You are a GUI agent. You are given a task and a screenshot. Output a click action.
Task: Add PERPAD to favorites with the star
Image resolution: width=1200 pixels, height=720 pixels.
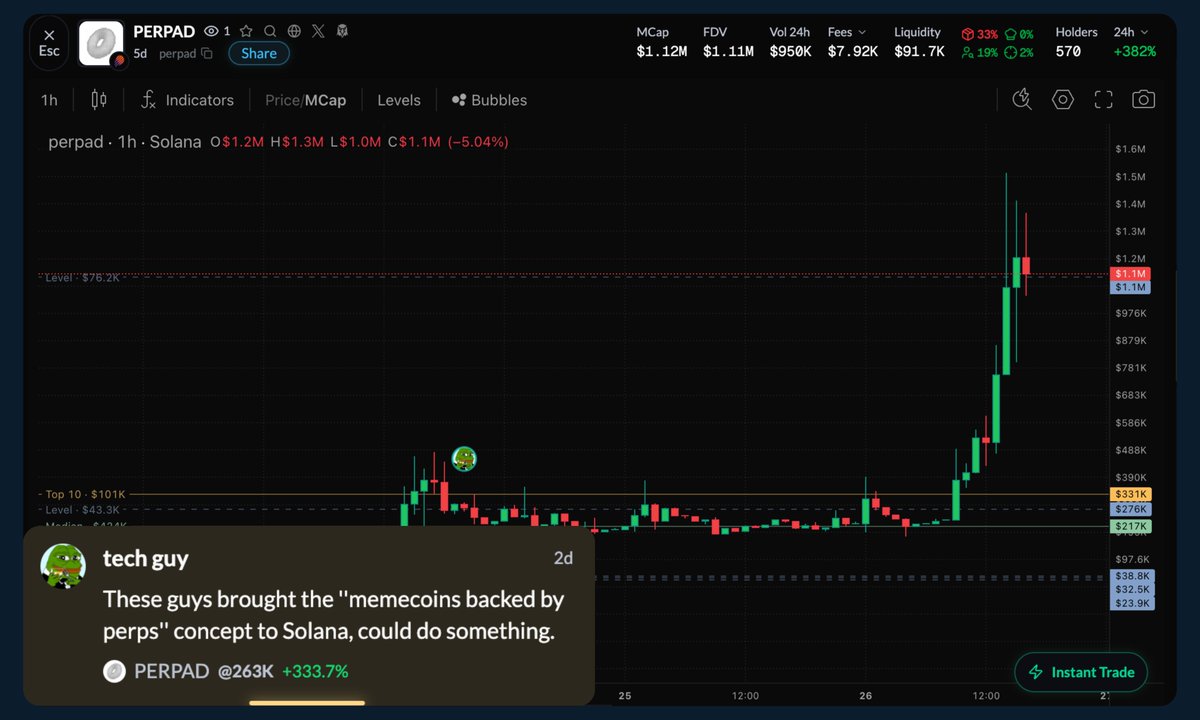point(246,31)
